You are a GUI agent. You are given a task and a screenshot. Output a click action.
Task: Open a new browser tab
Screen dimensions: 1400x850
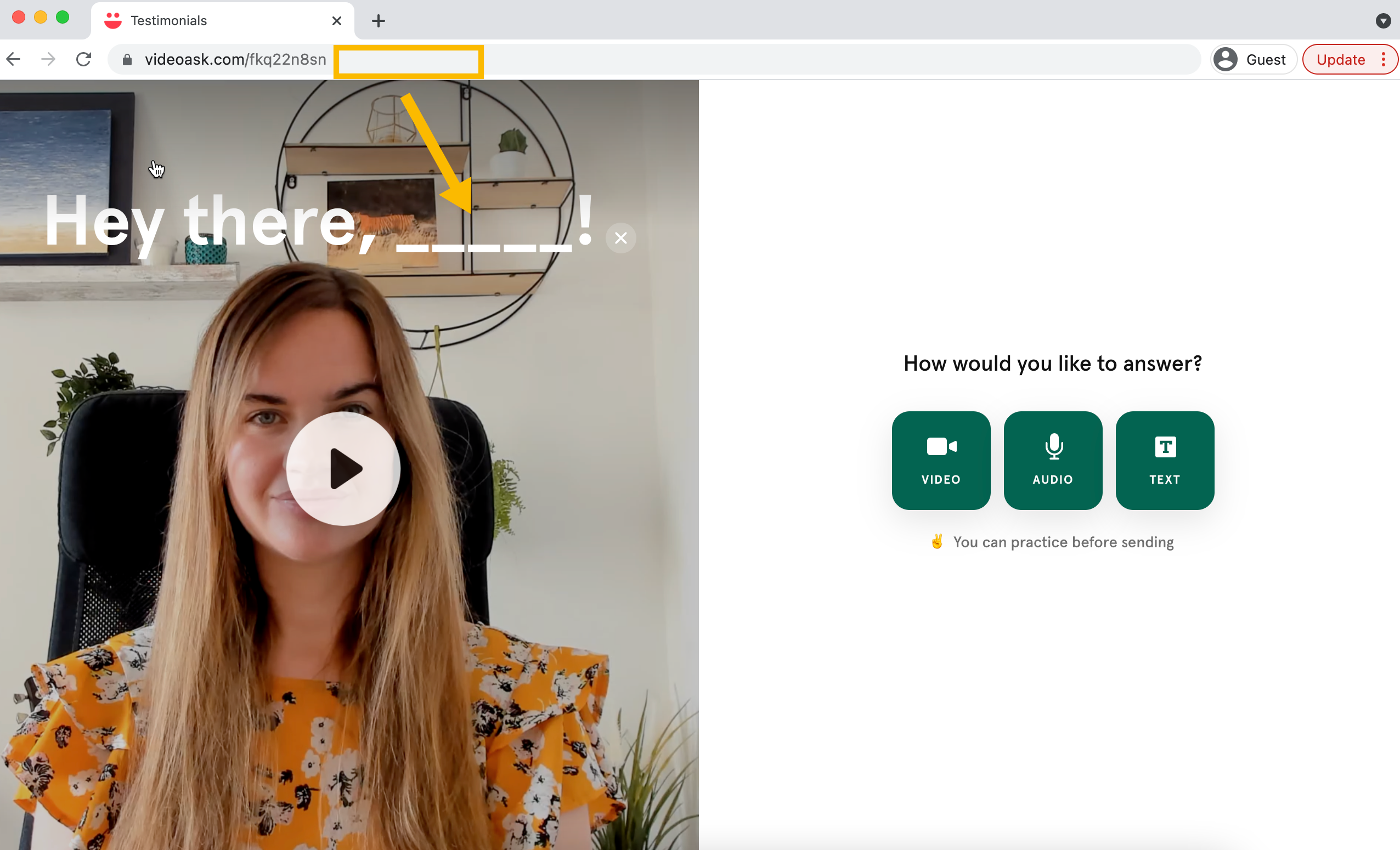379,21
